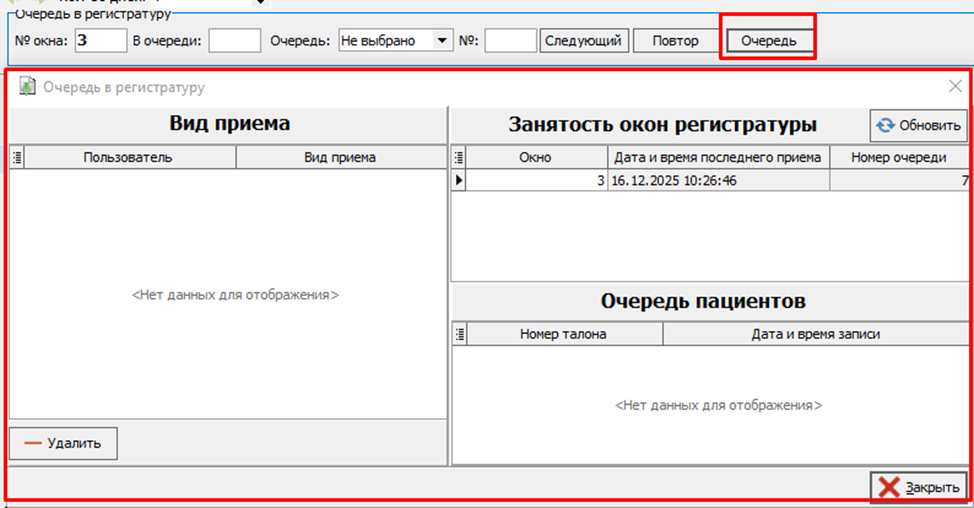This screenshot has height=508, width=974.
Task: Click the Обновить refresh button
Action: (918, 125)
